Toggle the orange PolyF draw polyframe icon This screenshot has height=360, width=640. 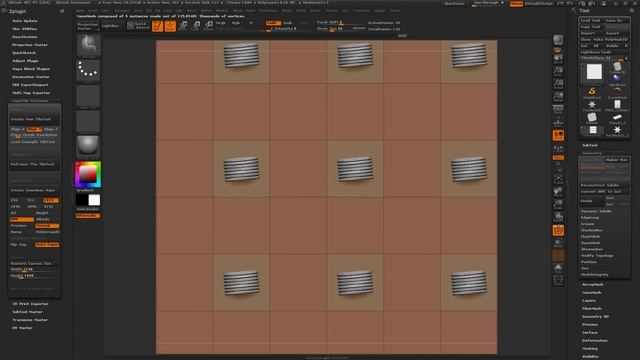click(558, 230)
